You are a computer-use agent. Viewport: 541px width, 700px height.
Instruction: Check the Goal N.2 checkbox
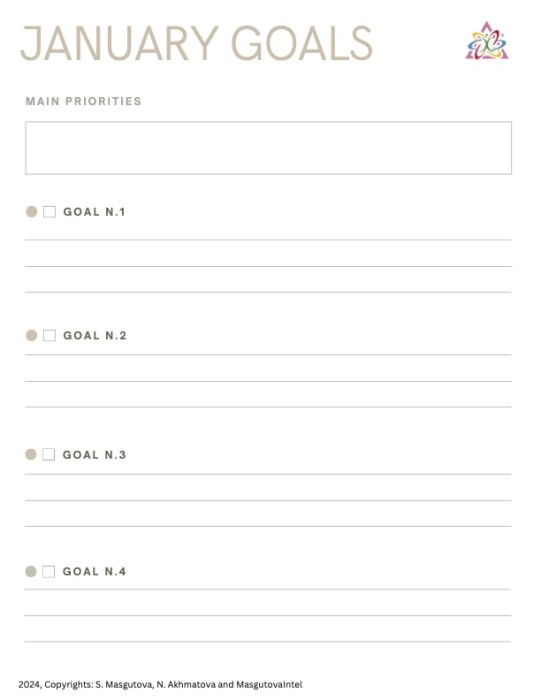(50, 335)
